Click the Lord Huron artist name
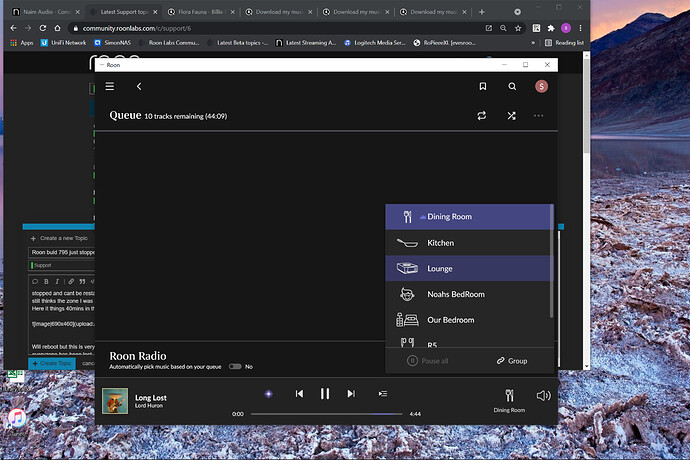The width and height of the screenshot is (690, 460). 149,406
